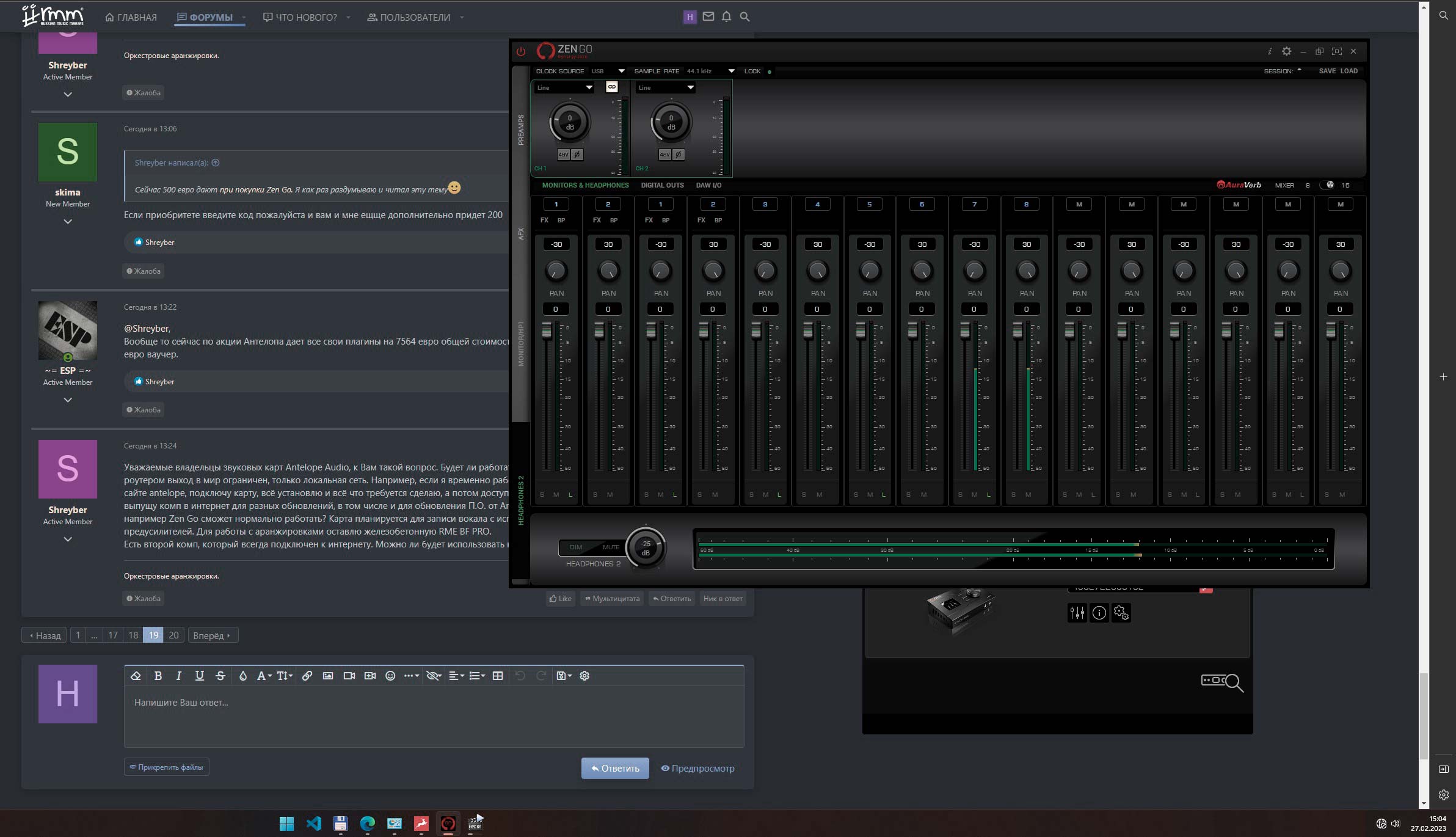
Task: Switch mixer between 8 and 16 channels
Action: (x=1327, y=185)
